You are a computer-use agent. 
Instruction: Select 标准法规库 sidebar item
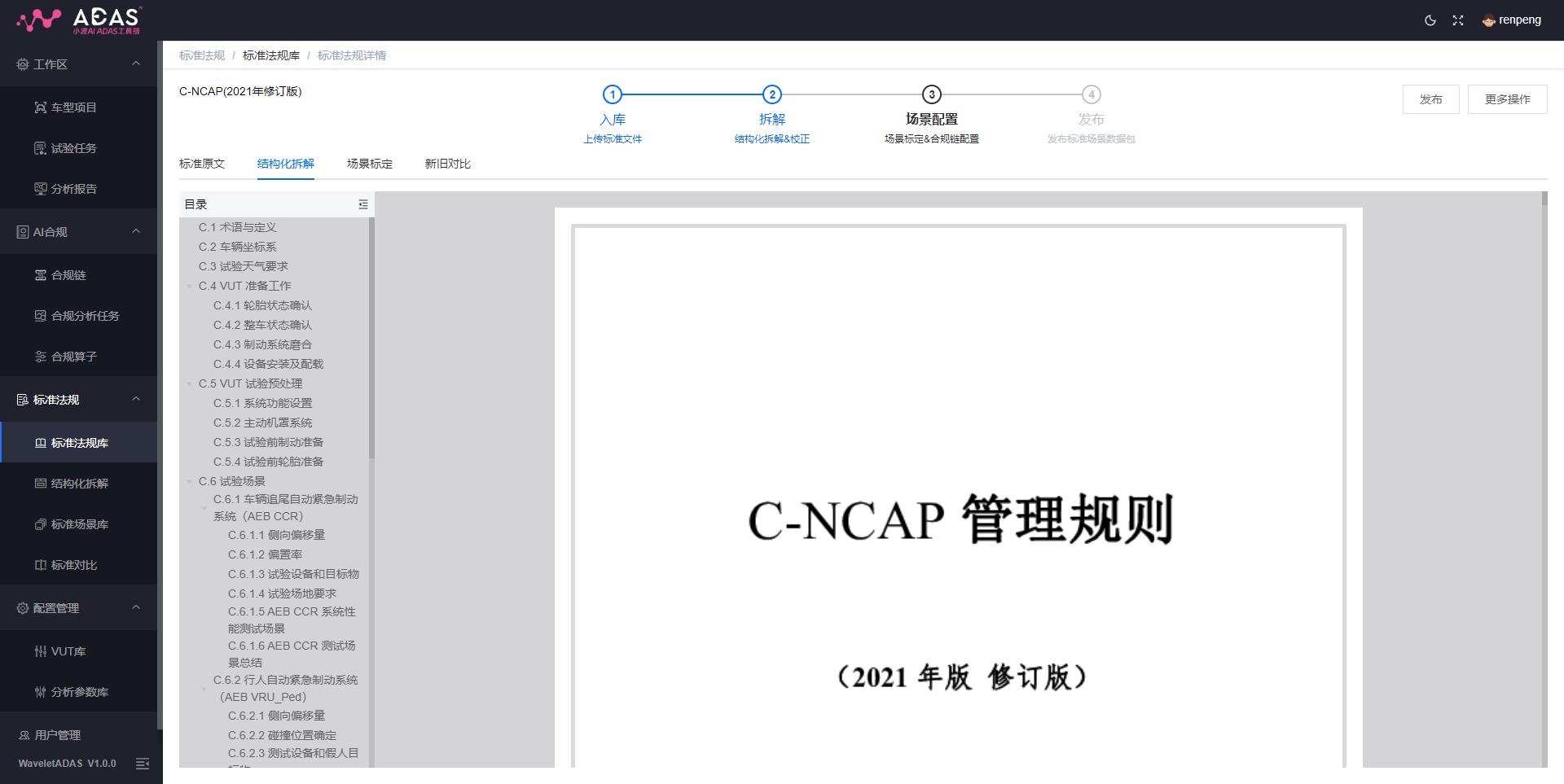tap(78, 443)
